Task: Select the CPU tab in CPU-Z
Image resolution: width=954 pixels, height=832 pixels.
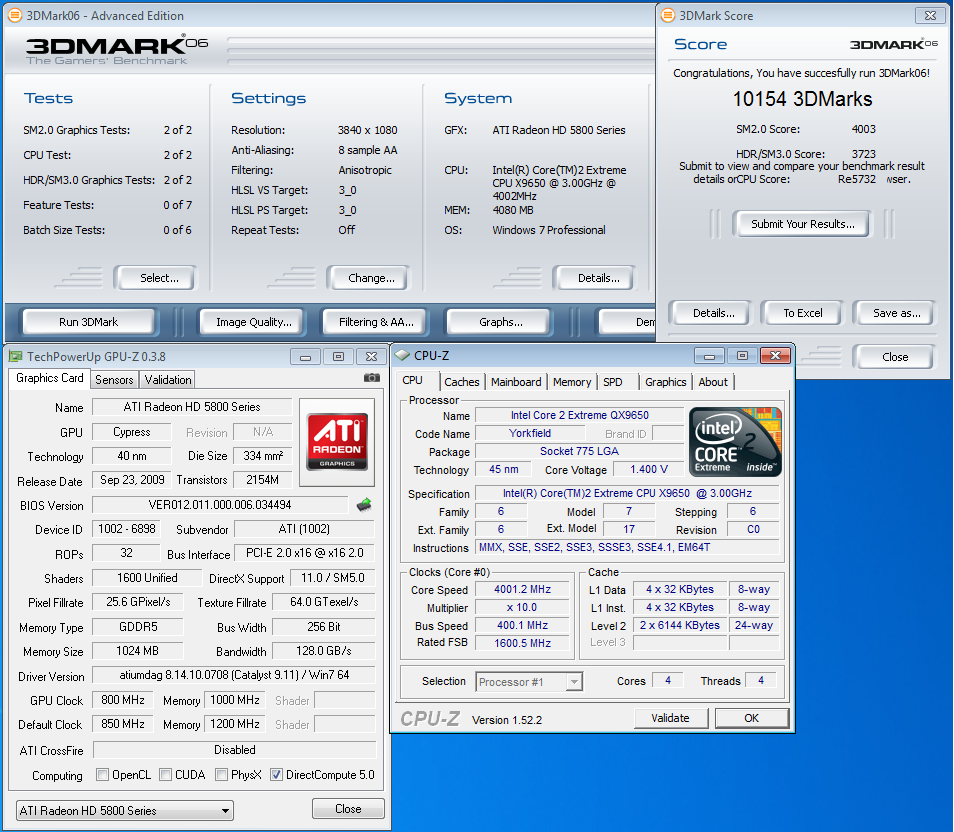Action: click(x=413, y=380)
